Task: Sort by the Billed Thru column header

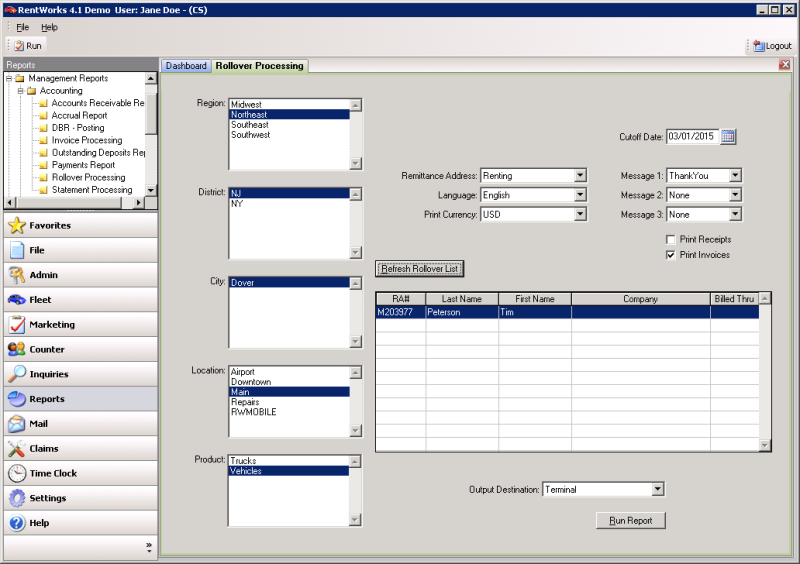Action: [734, 299]
